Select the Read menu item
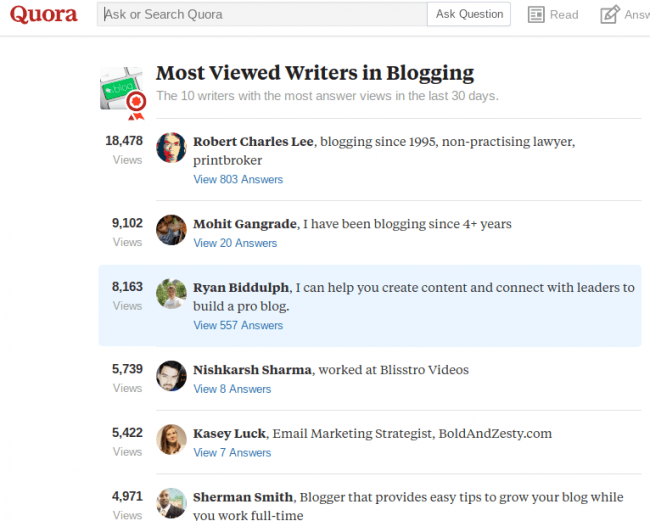 point(553,15)
